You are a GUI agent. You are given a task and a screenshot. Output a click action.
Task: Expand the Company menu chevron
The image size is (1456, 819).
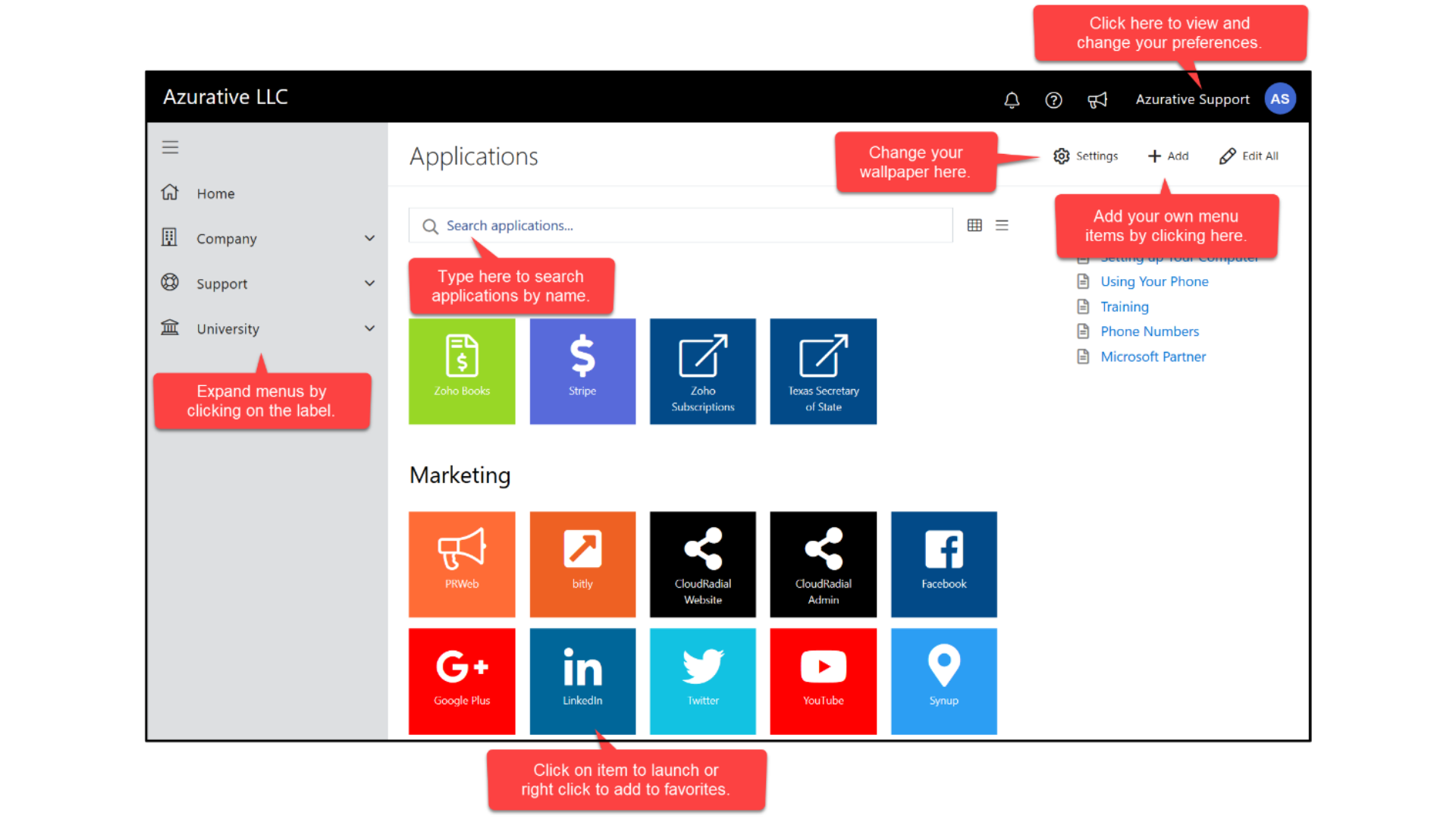pyautogui.click(x=370, y=238)
